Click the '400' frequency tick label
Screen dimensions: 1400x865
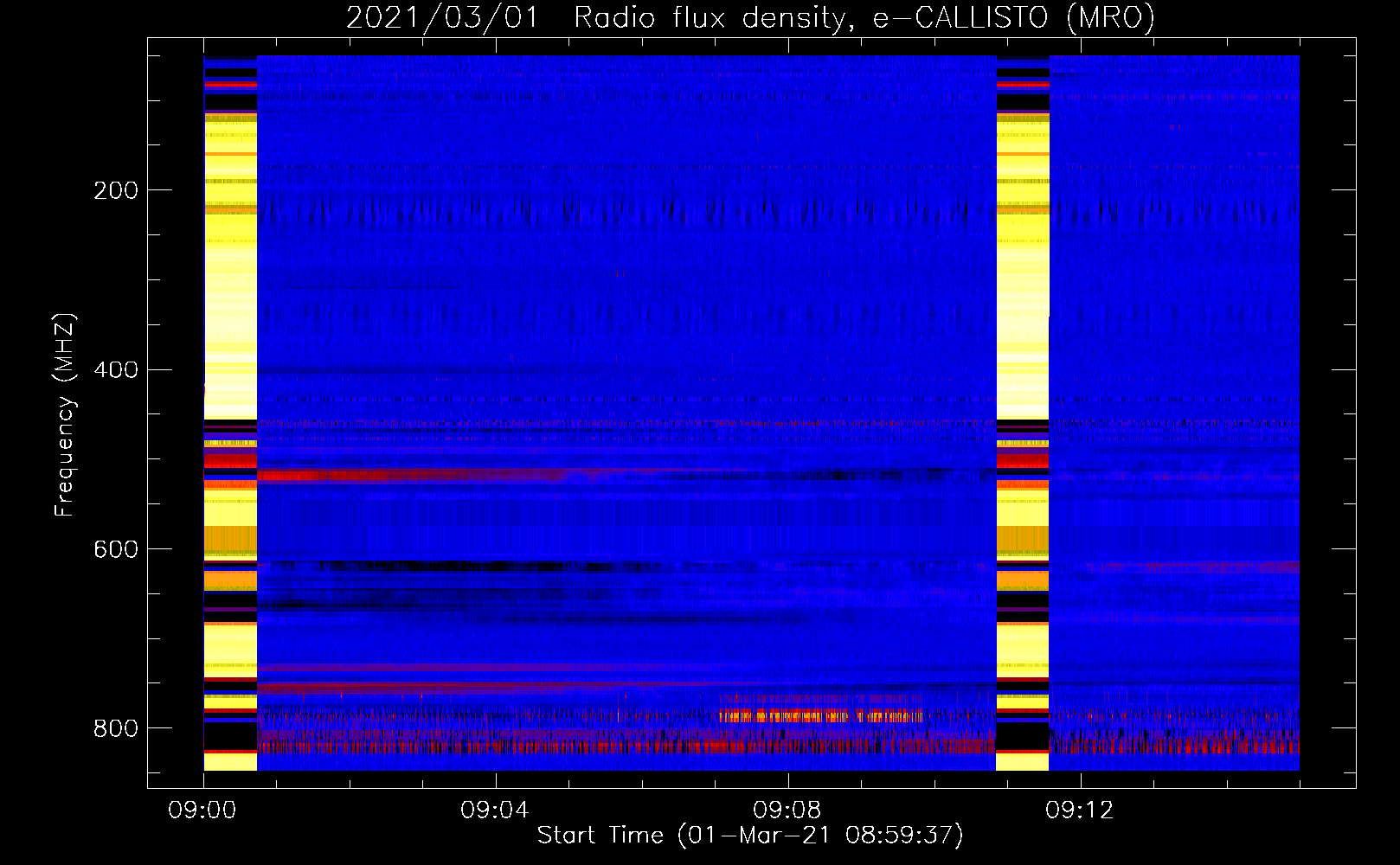[x=116, y=370]
